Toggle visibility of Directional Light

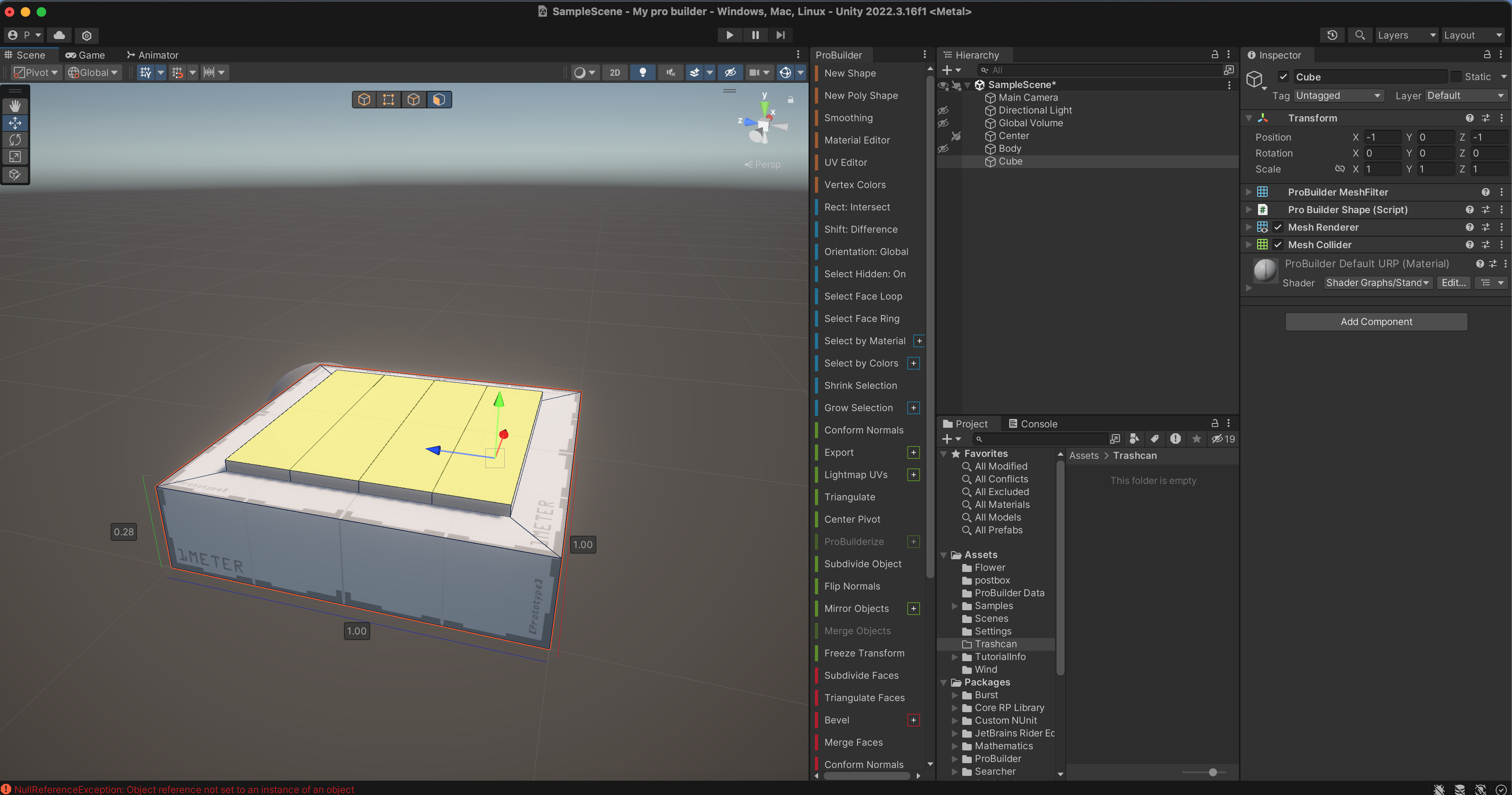click(943, 110)
